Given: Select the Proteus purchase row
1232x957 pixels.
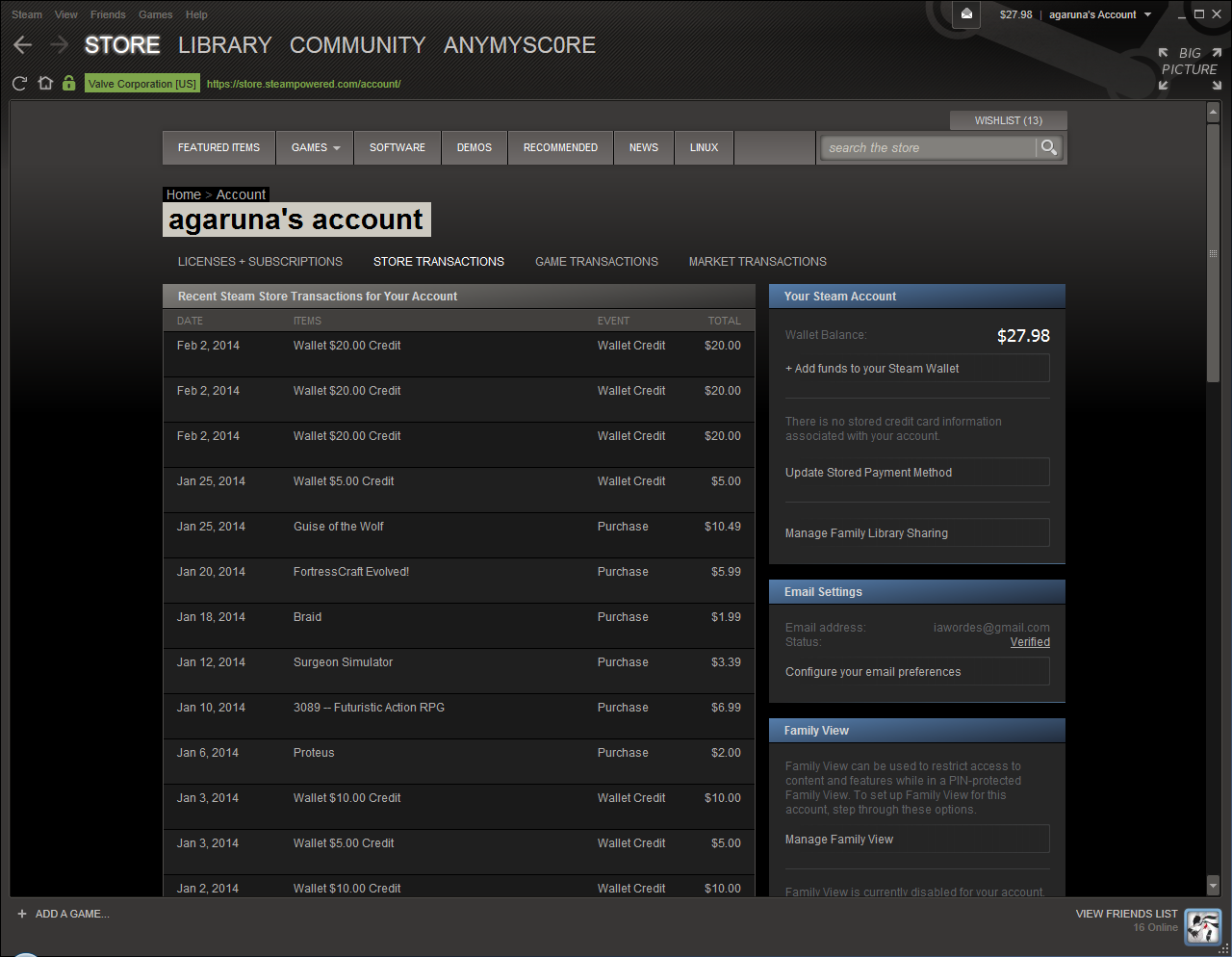Looking at the screenshot, I should coord(459,762).
